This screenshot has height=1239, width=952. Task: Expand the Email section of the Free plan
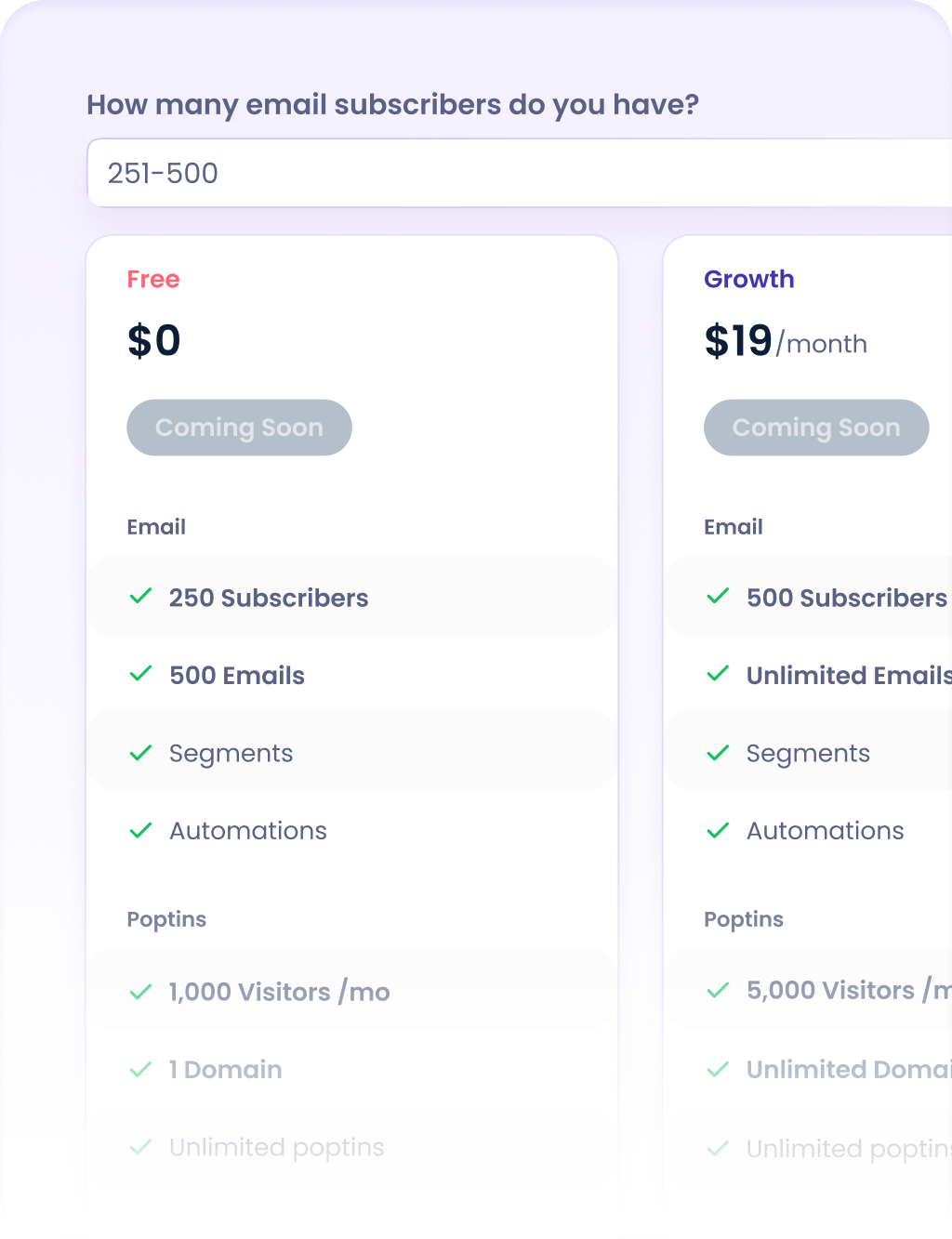156,526
